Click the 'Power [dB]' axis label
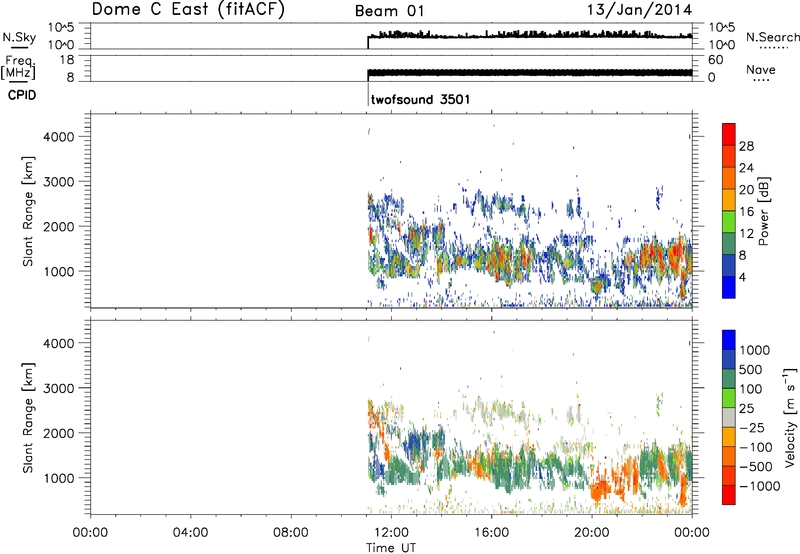The width and height of the screenshot is (800, 554). [x=763, y=211]
